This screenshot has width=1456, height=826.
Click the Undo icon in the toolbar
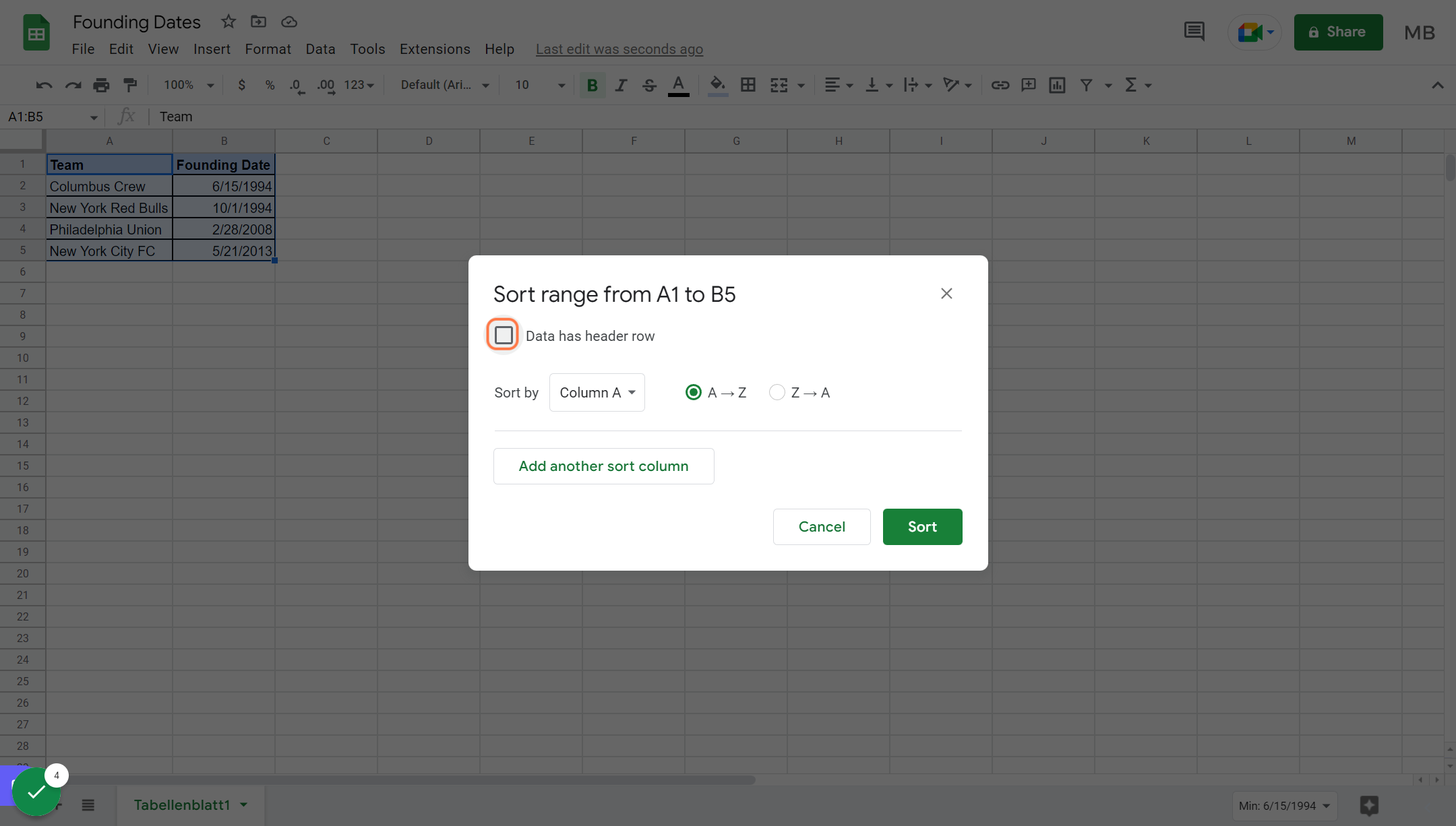[x=44, y=85]
